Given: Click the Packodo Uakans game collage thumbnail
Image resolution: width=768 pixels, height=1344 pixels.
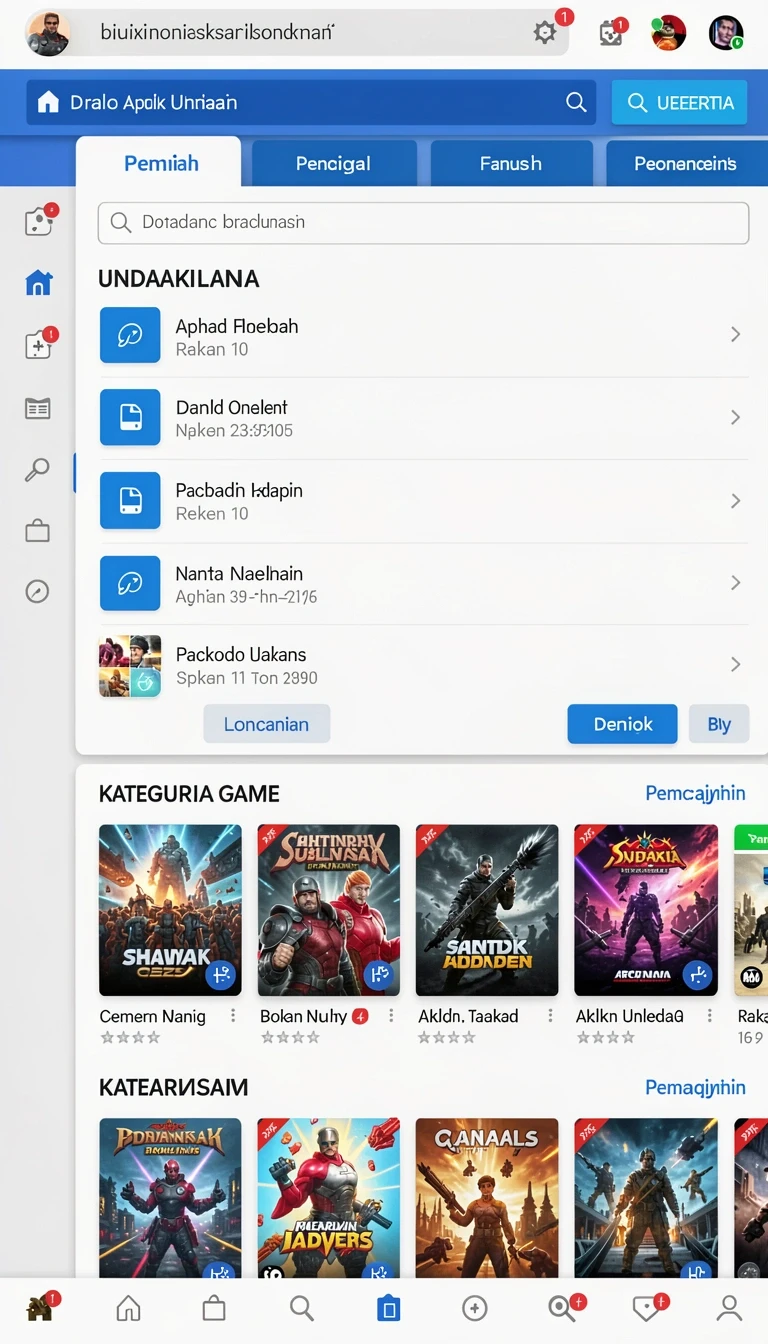Looking at the screenshot, I should (x=130, y=666).
